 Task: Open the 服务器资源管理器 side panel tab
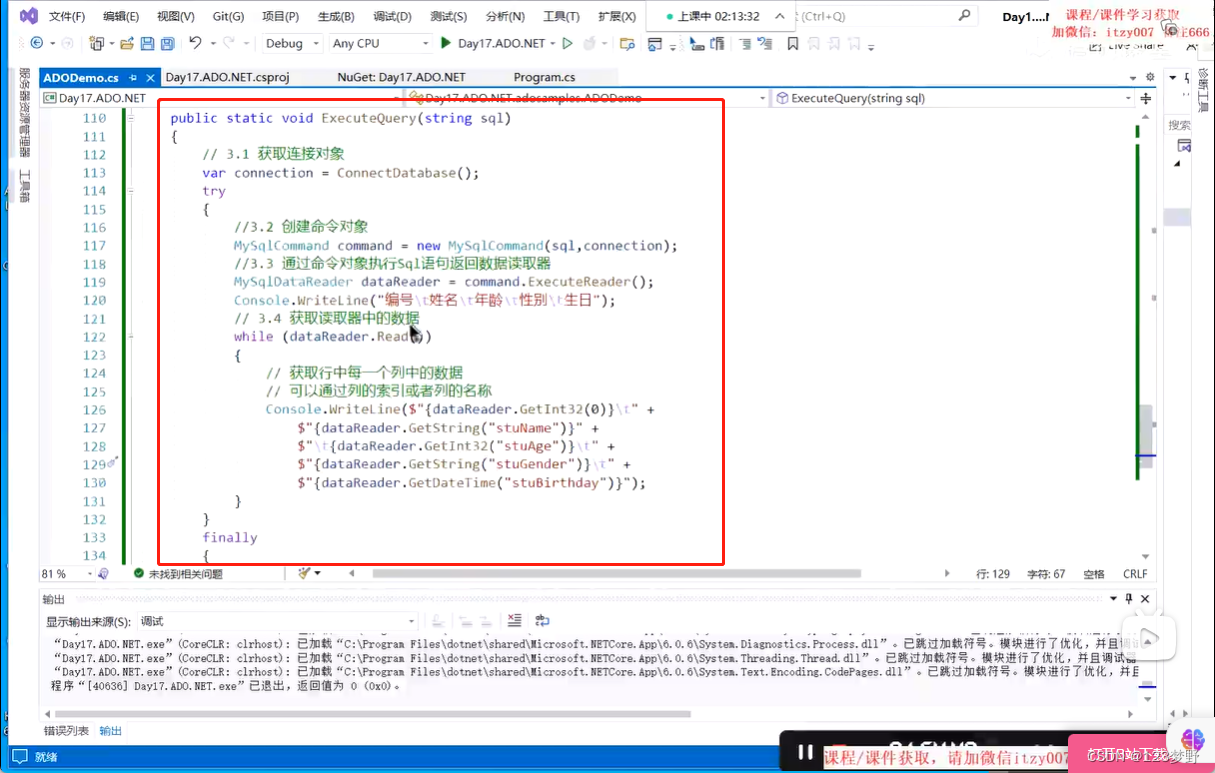pos(25,112)
